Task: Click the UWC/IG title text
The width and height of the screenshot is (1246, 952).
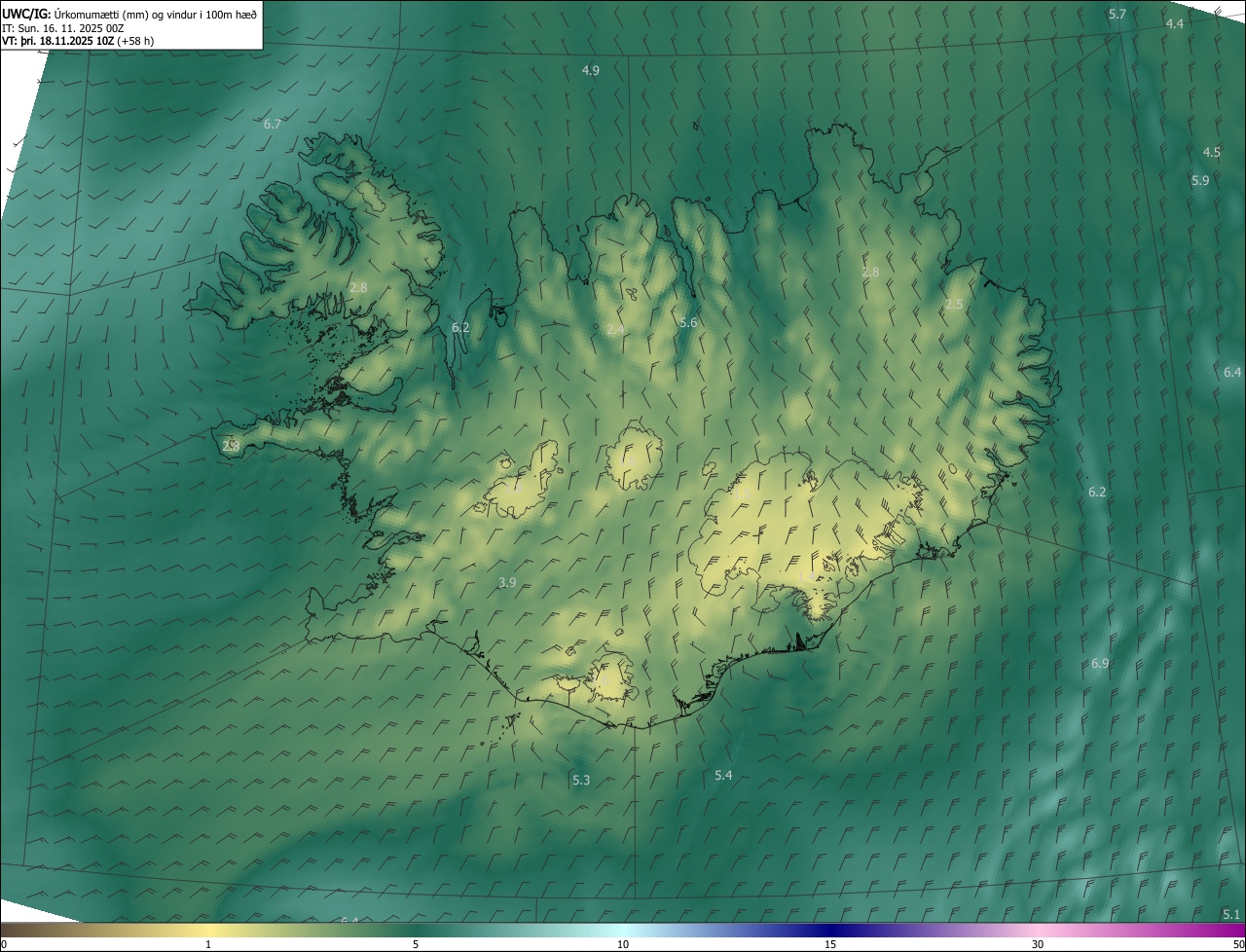Action: click(26, 14)
